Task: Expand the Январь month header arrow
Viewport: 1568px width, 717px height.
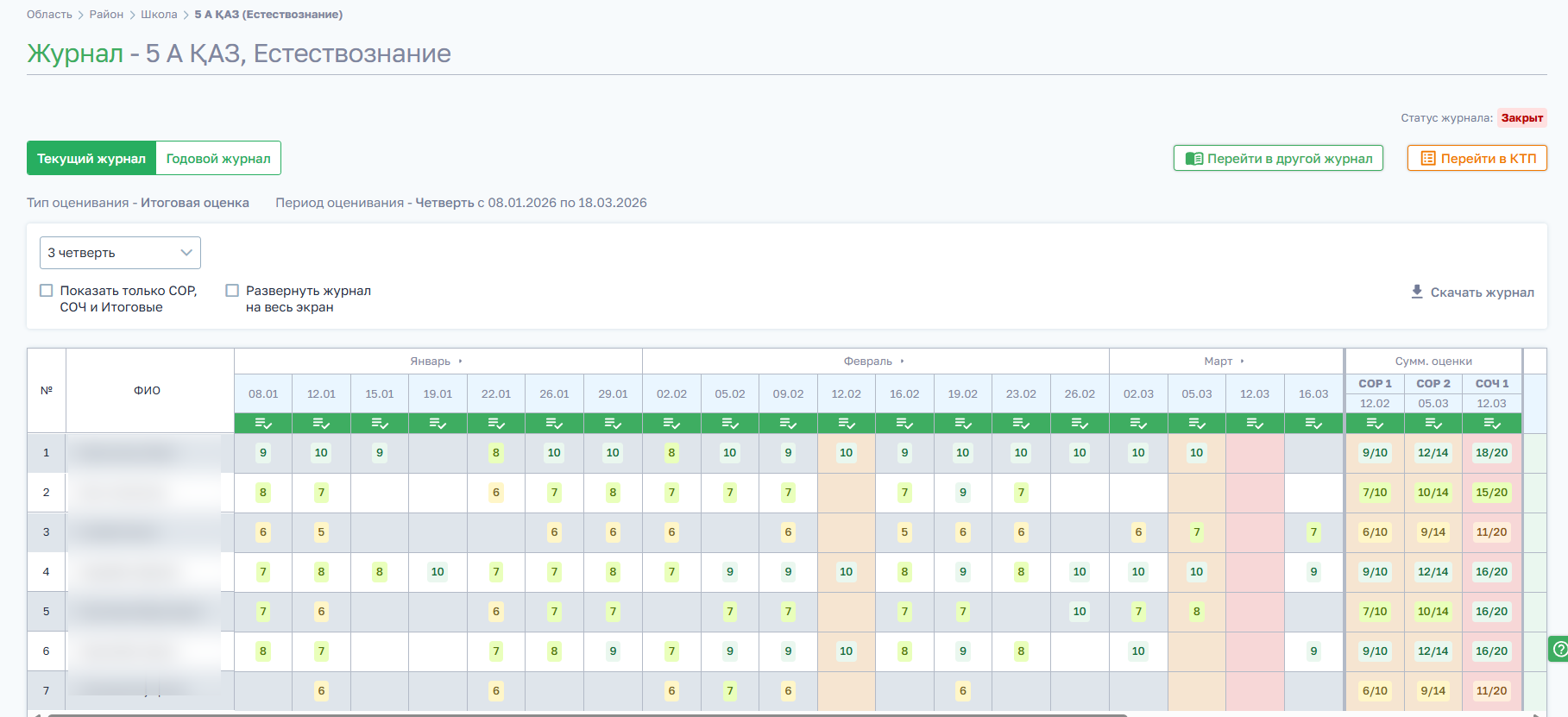Action: 461,362
